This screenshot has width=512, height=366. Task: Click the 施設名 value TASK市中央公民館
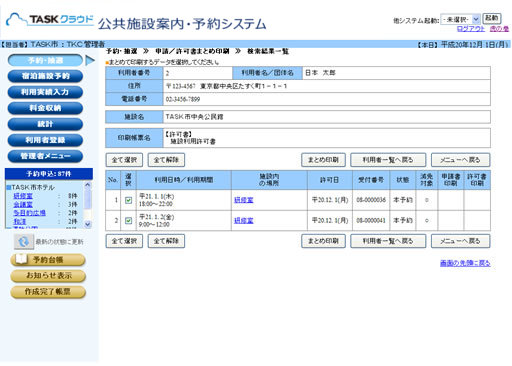(x=195, y=117)
